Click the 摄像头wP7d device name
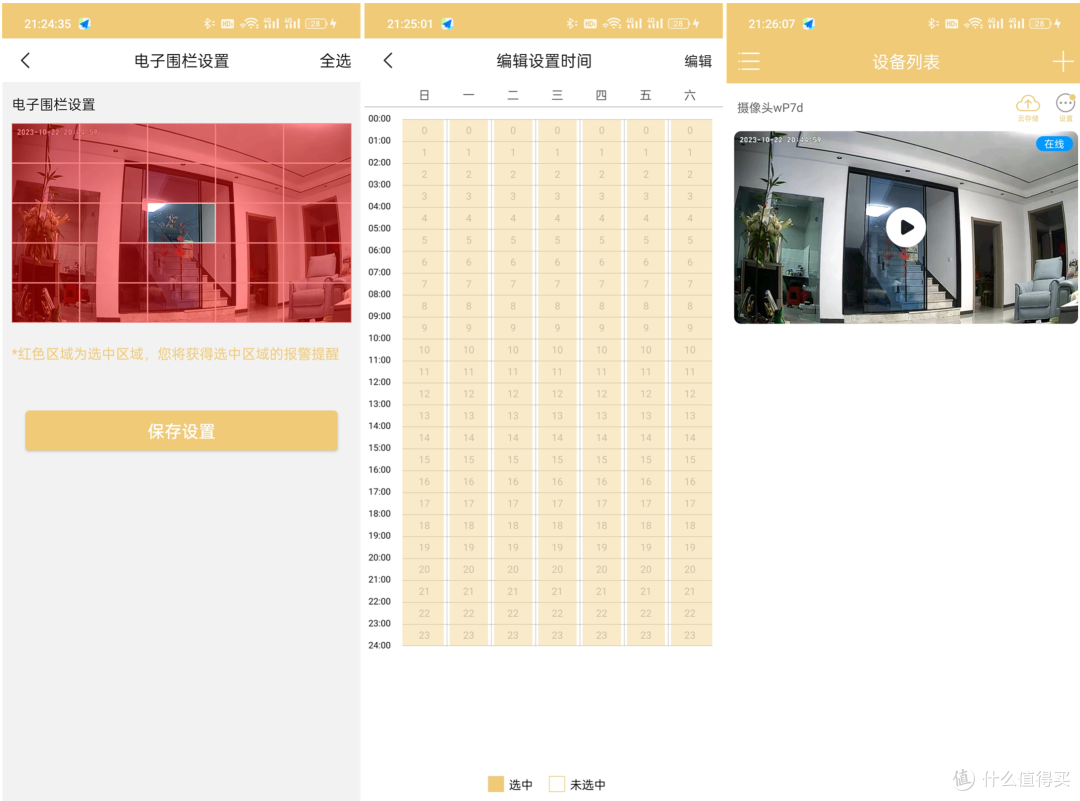 pyautogui.click(x=769, y=107)
